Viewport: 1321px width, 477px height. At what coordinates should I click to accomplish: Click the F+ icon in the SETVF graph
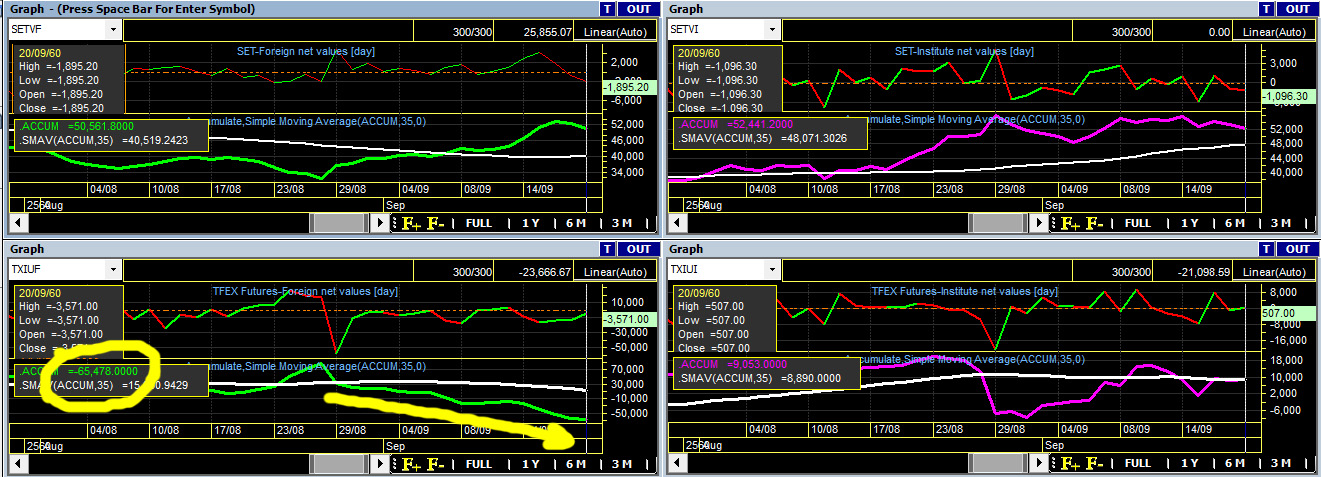click(411, 224)
